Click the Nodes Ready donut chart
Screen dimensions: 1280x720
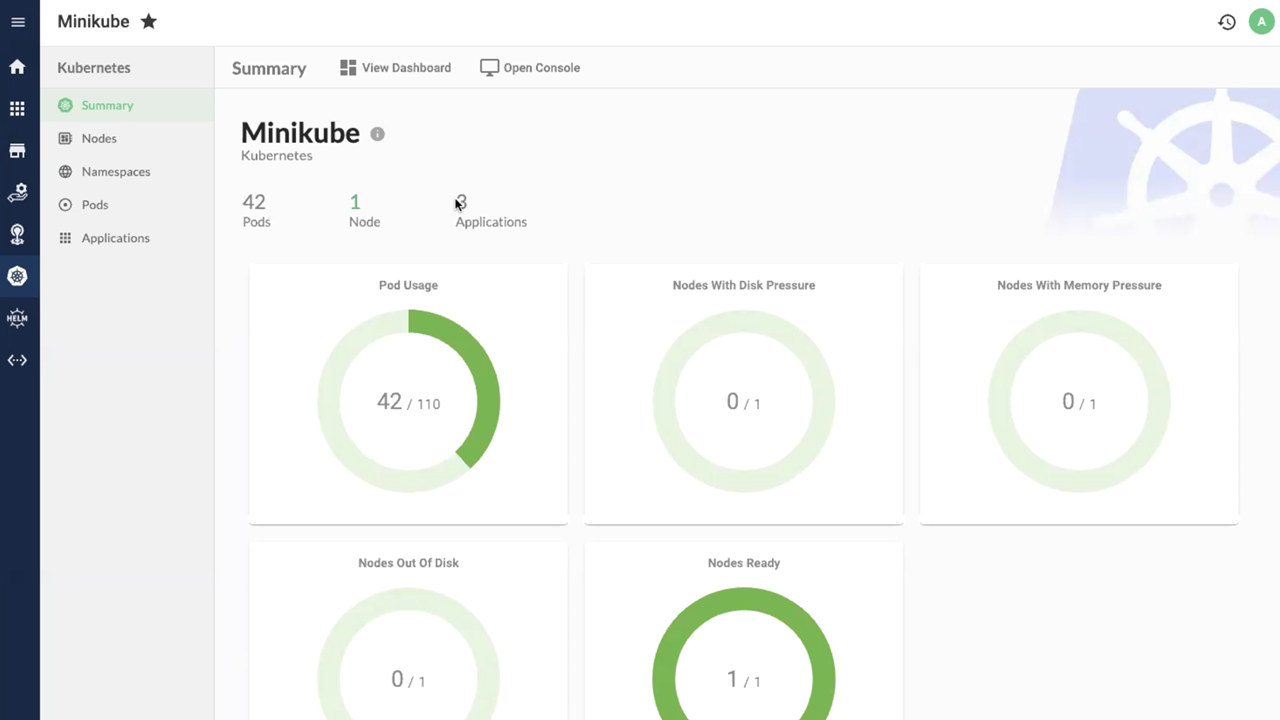click(744, 654)
